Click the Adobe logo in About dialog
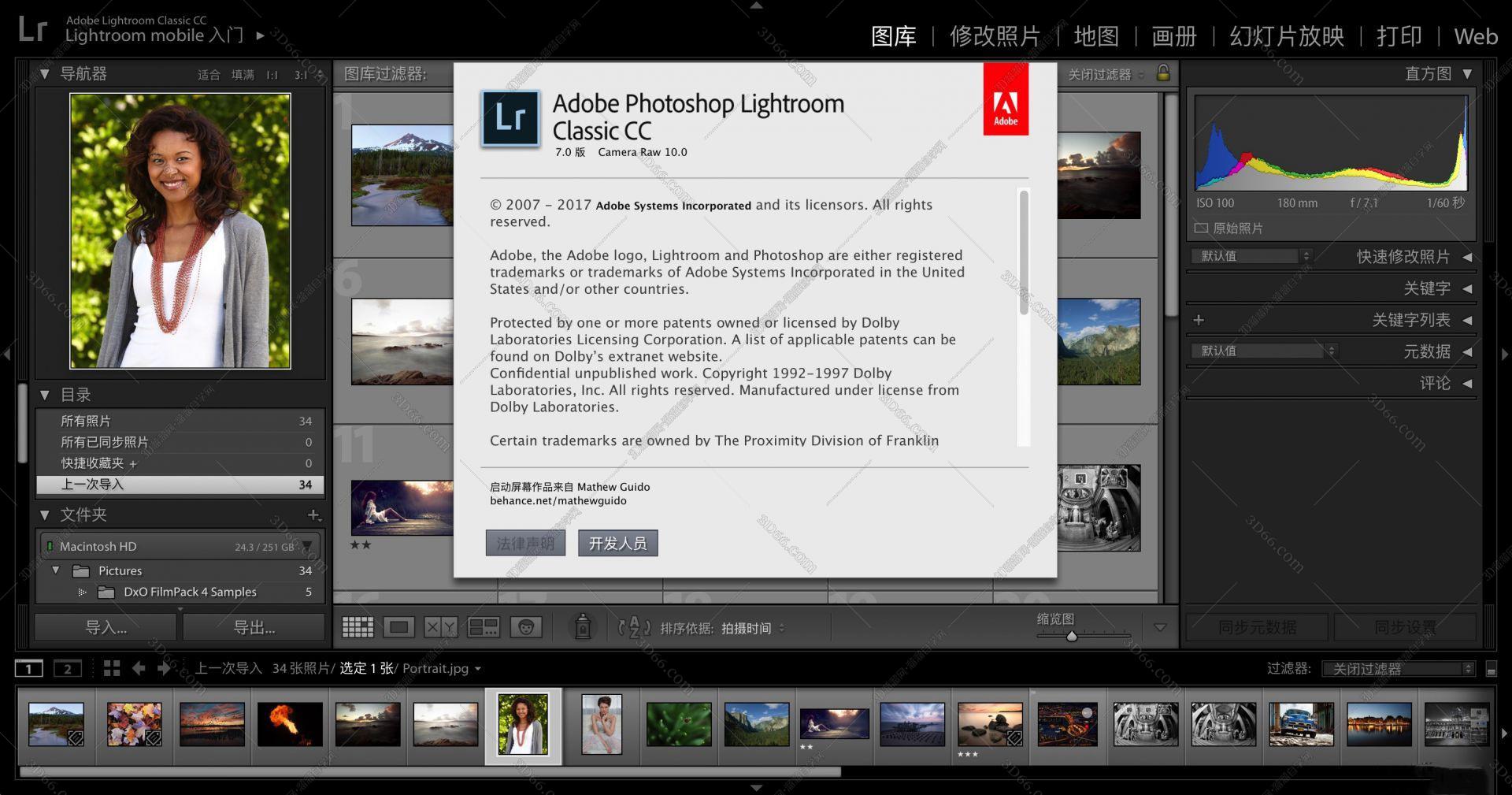The width and height of the screenshot is (1512, 795). click(x=1006, y=100)
